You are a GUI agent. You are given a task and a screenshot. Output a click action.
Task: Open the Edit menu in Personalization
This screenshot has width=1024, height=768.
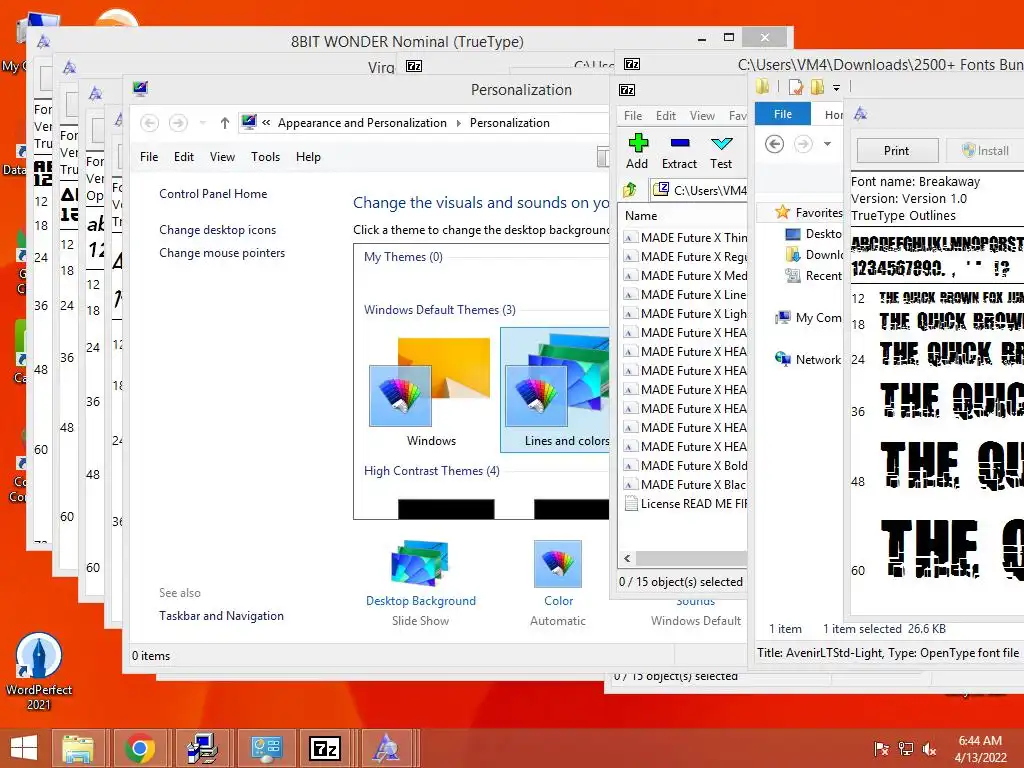(184, 157)
